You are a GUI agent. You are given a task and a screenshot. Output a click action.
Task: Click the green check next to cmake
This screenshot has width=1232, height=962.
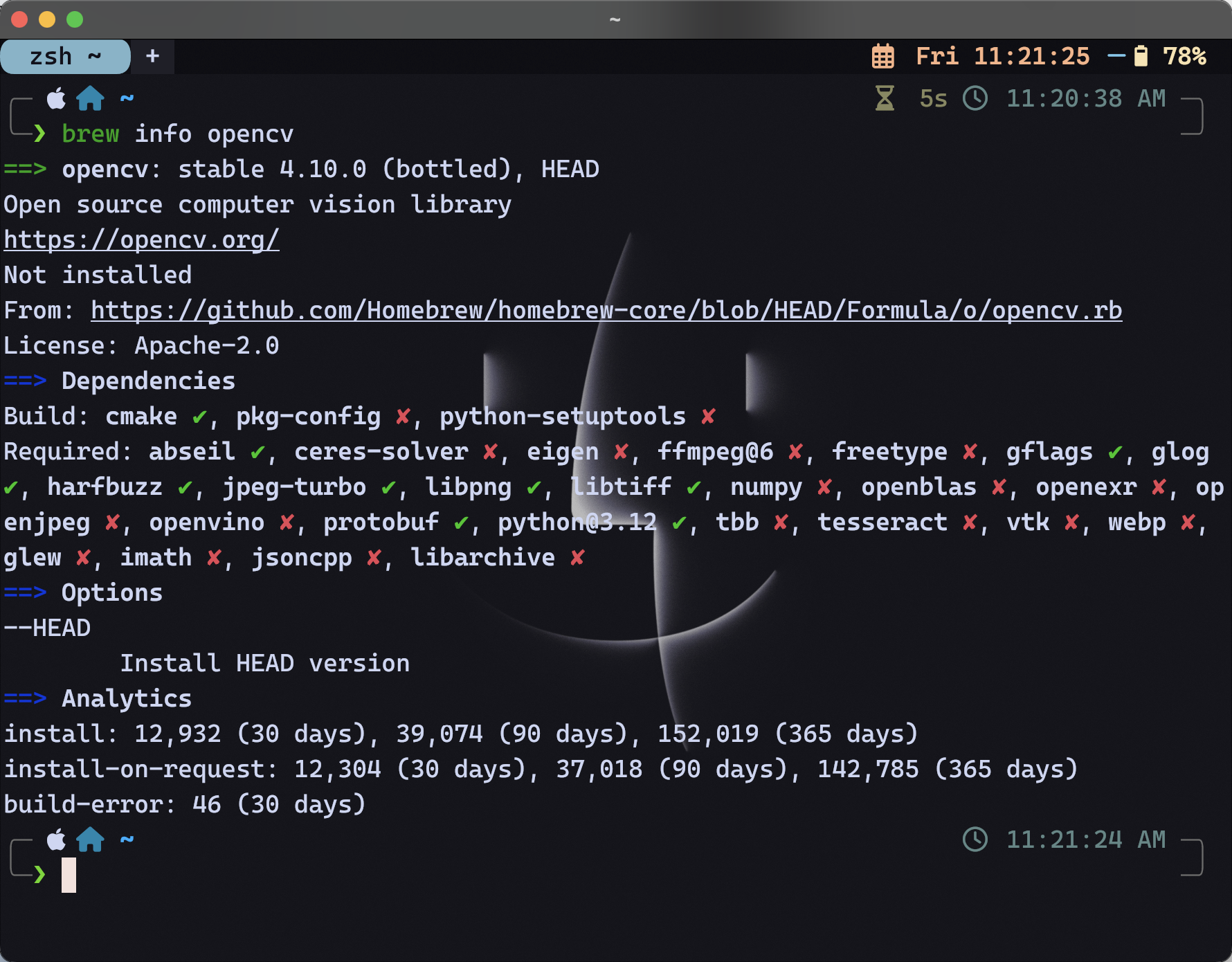pyautogui.click(x=199, y=417)
